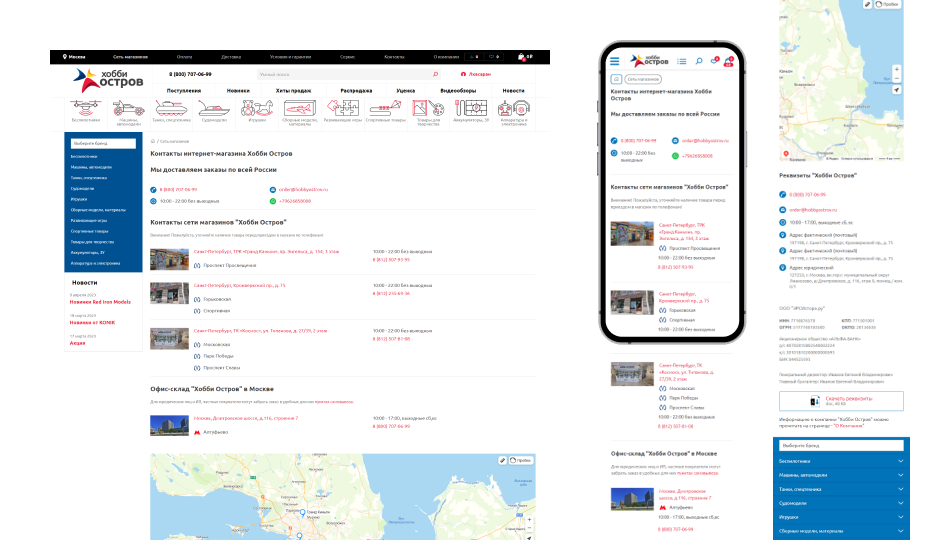
Task: Open the Аккумуляторы, ЗУ category icon
Action: (471, 108)
